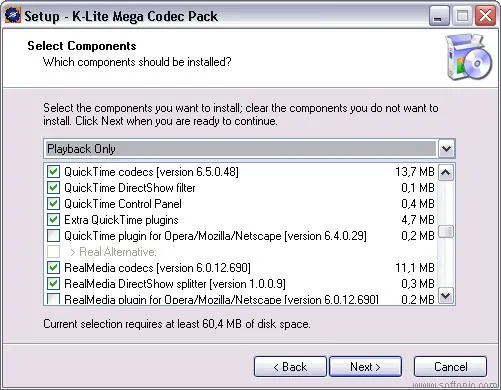This screenshot has height=390, width=501.
Task: Select the RealMedia plugin for Opera/Mozilla/Netscape item
Action: [x=221, y=299]
